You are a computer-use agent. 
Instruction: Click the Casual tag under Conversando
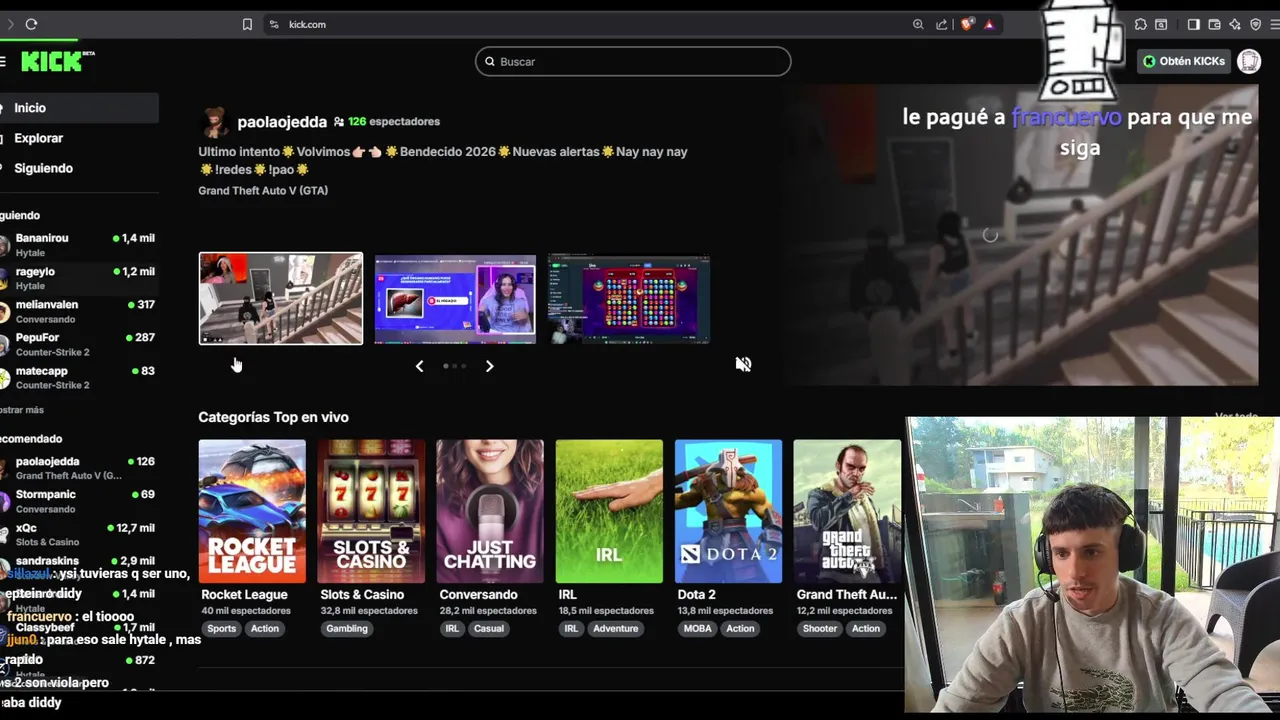[489, 628]
